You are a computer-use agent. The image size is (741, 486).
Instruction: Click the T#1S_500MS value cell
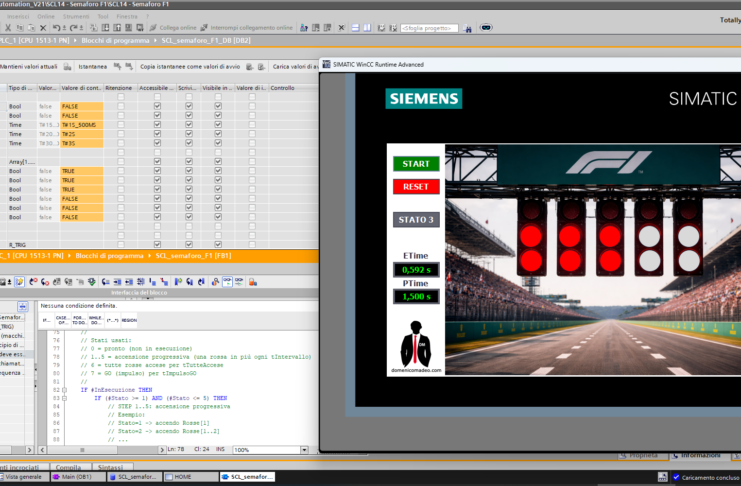81,125
